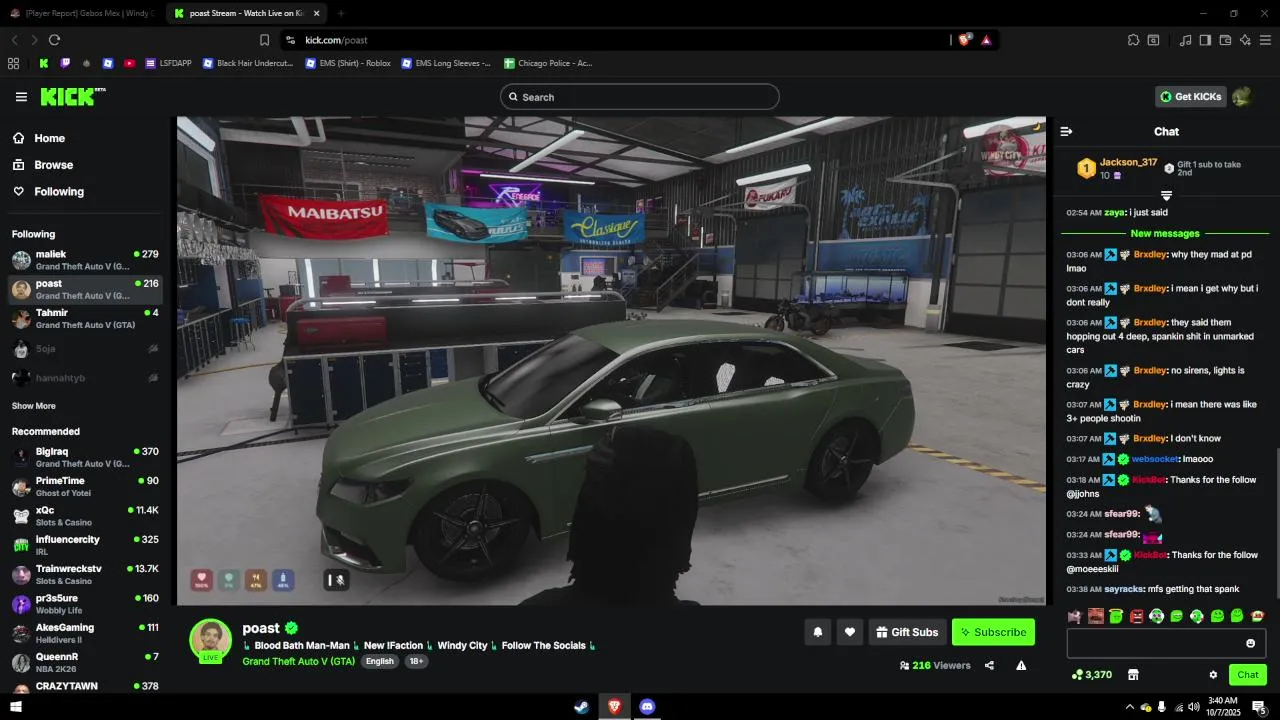The height and width of the screenshot is (720, 1280).
Task: Open Brave Wallet icon
Action: click(1225, 40)
